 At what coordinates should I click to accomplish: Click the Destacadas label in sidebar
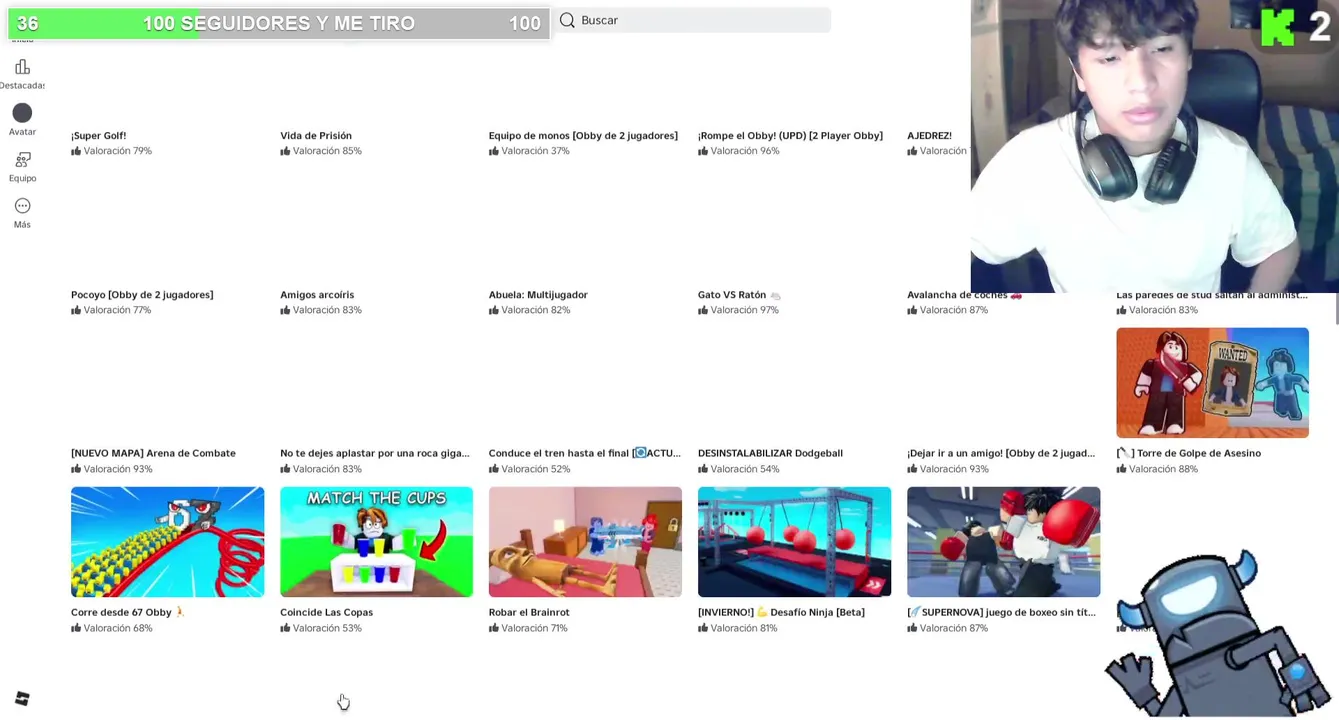tap(22, 86)
